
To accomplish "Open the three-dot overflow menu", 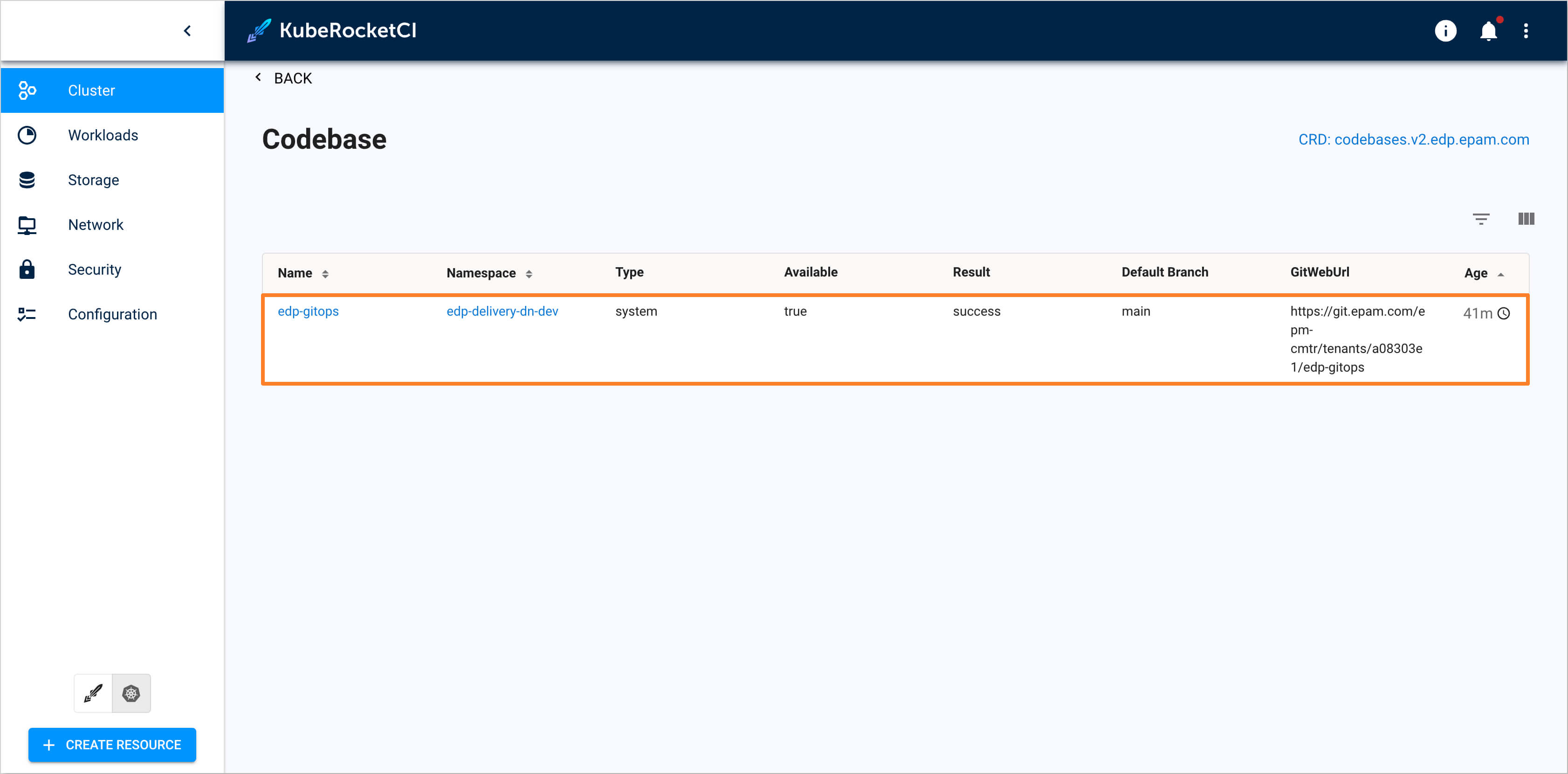I will coord(1527,31).
